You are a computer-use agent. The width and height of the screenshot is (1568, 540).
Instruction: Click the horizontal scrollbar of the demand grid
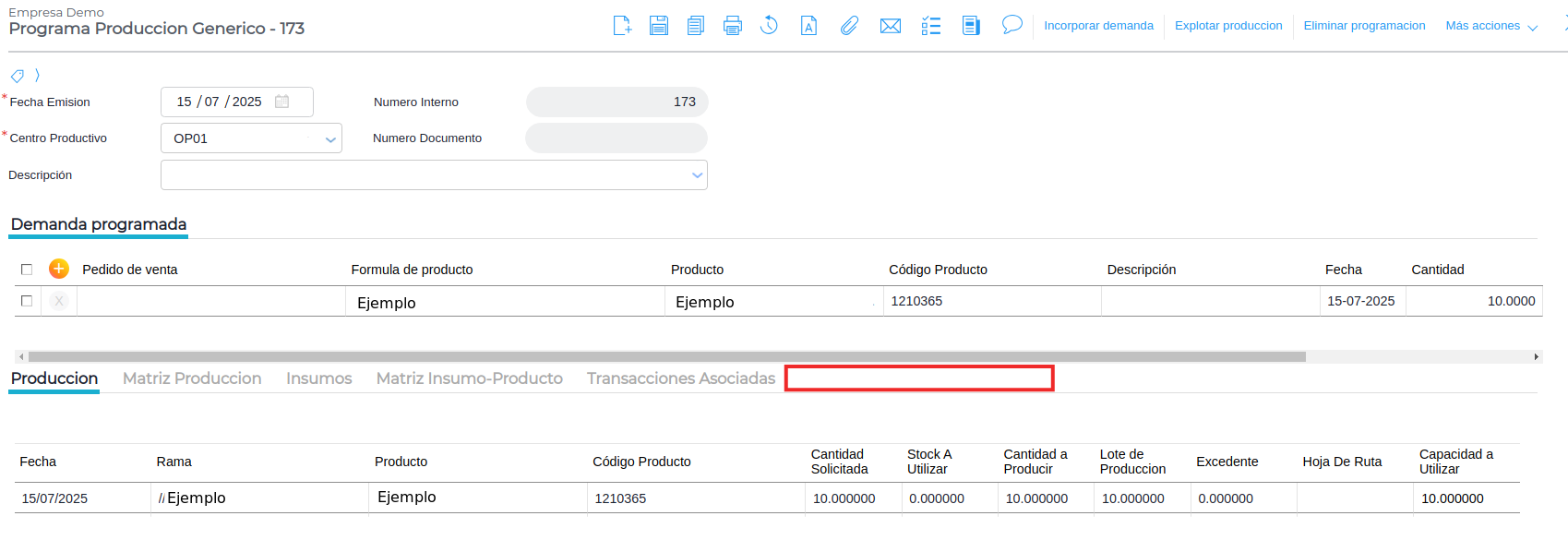[666, 356]
